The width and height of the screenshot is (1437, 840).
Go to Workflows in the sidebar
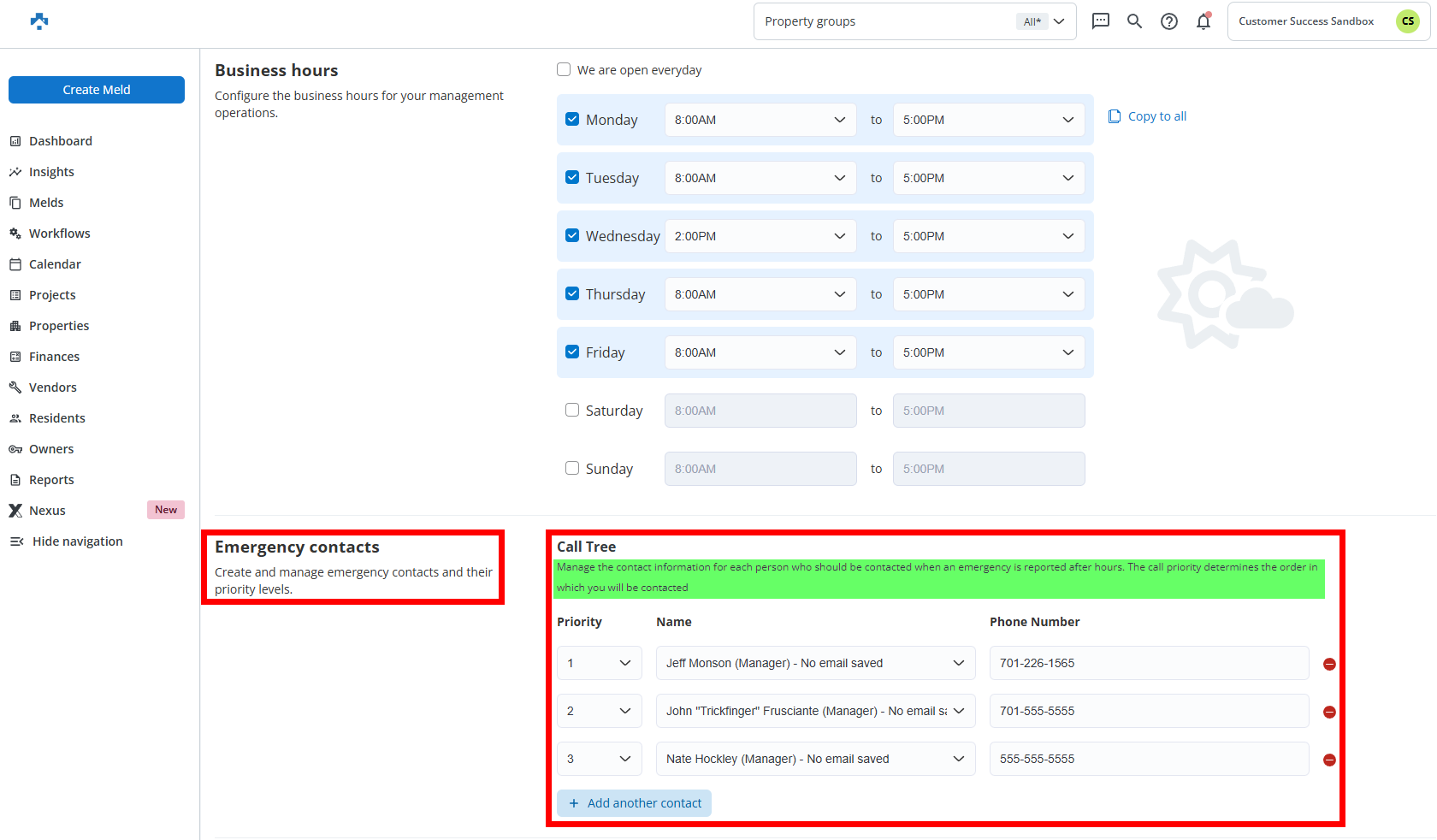(x=59, y=234)
